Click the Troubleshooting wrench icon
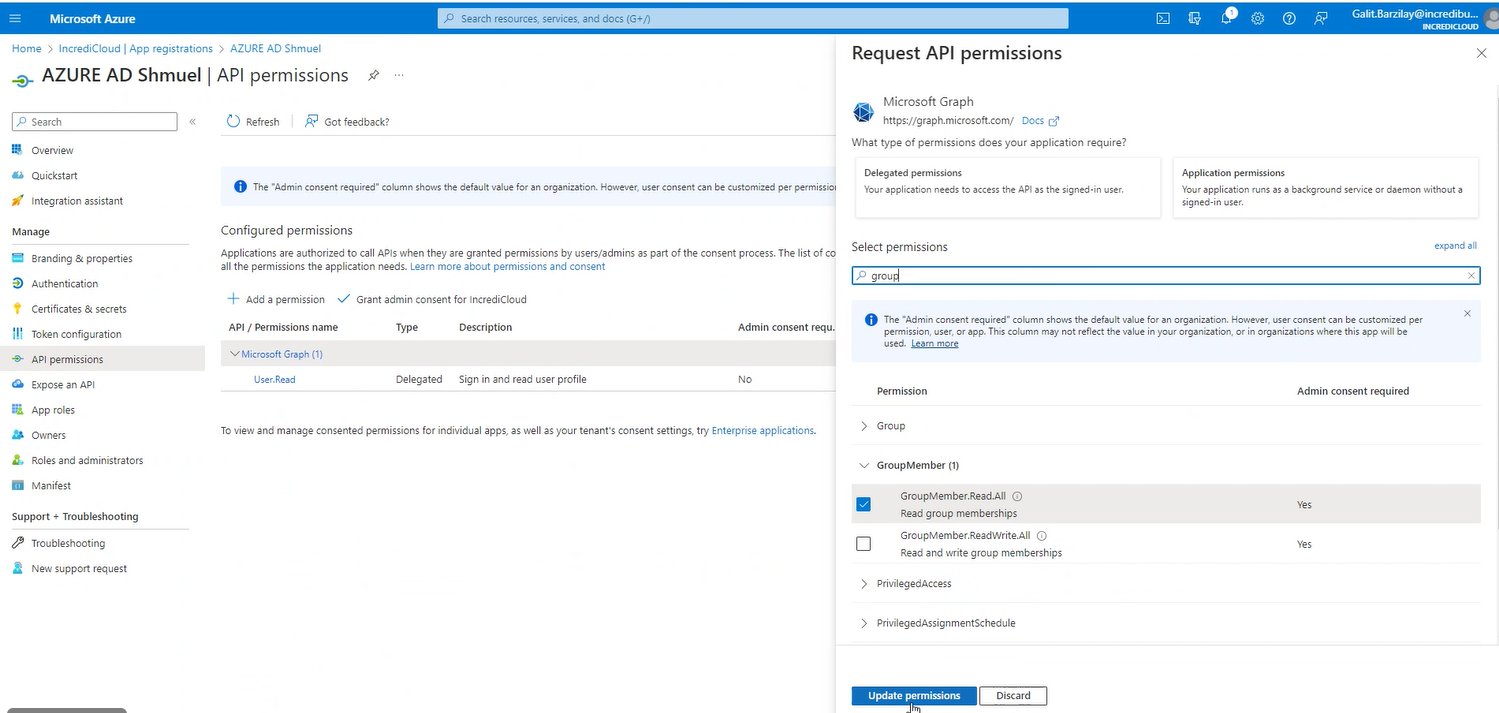The height and width of the screenshot is (713, 1499). point(18,543)
